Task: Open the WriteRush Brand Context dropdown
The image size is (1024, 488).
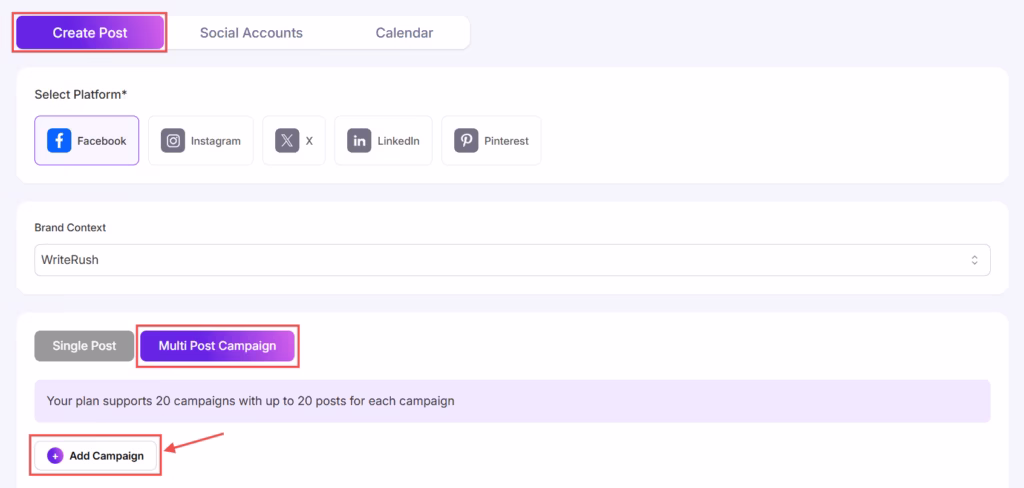Action: (512, 260)
